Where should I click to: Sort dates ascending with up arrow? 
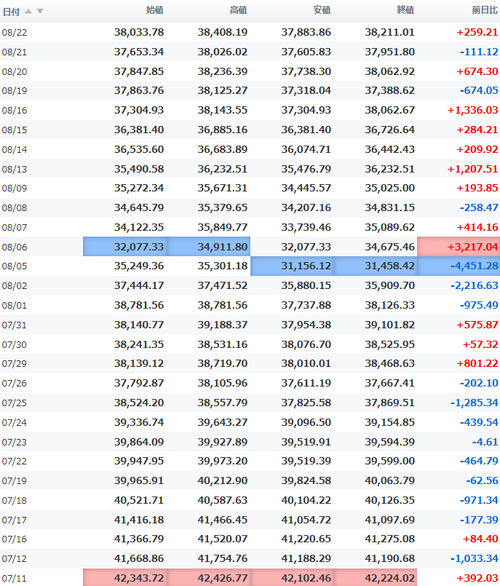point(28,11)
